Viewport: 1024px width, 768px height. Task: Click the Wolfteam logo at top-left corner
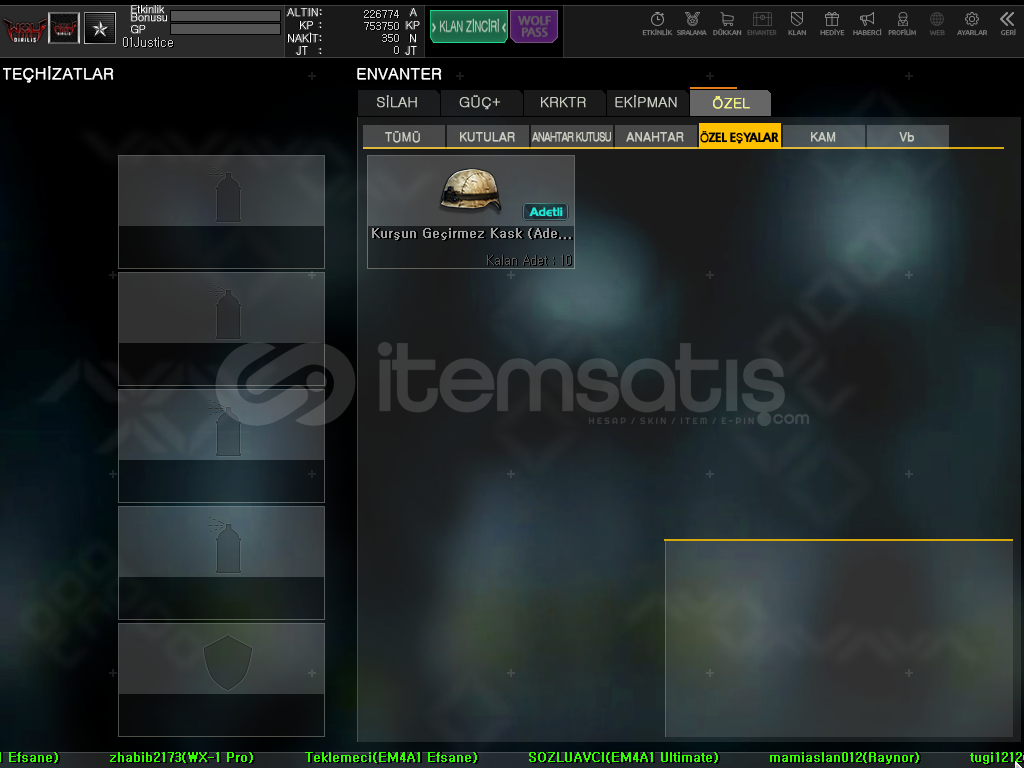(24, 29)
